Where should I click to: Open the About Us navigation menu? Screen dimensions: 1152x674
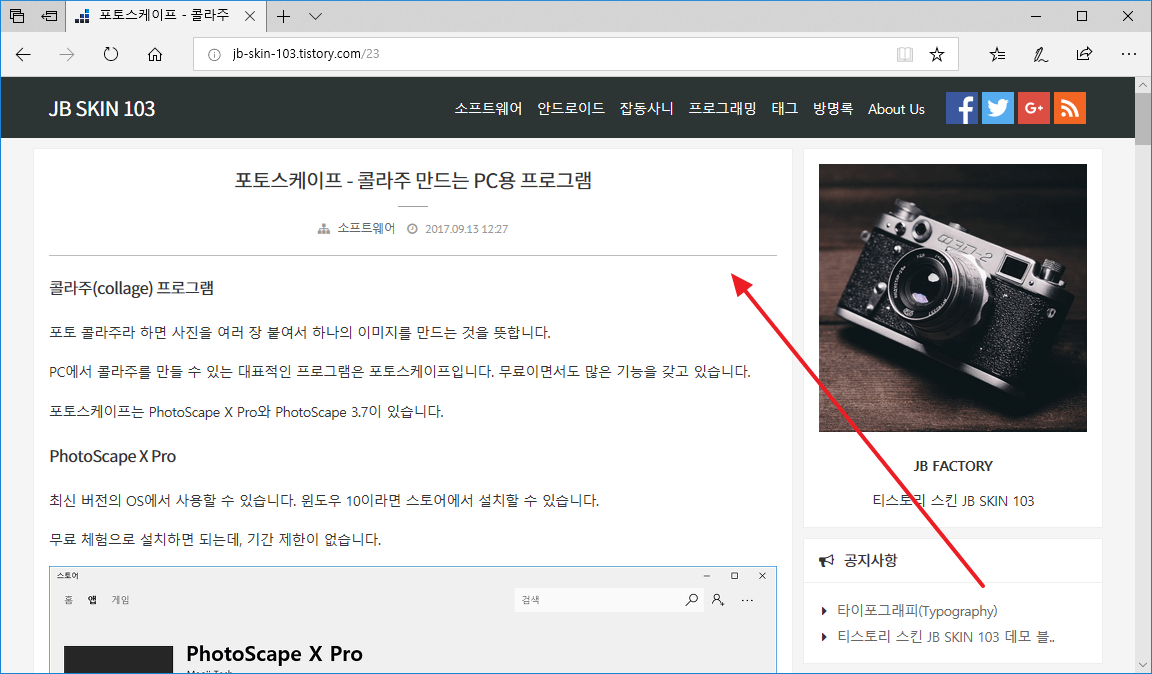click(896, 109)
